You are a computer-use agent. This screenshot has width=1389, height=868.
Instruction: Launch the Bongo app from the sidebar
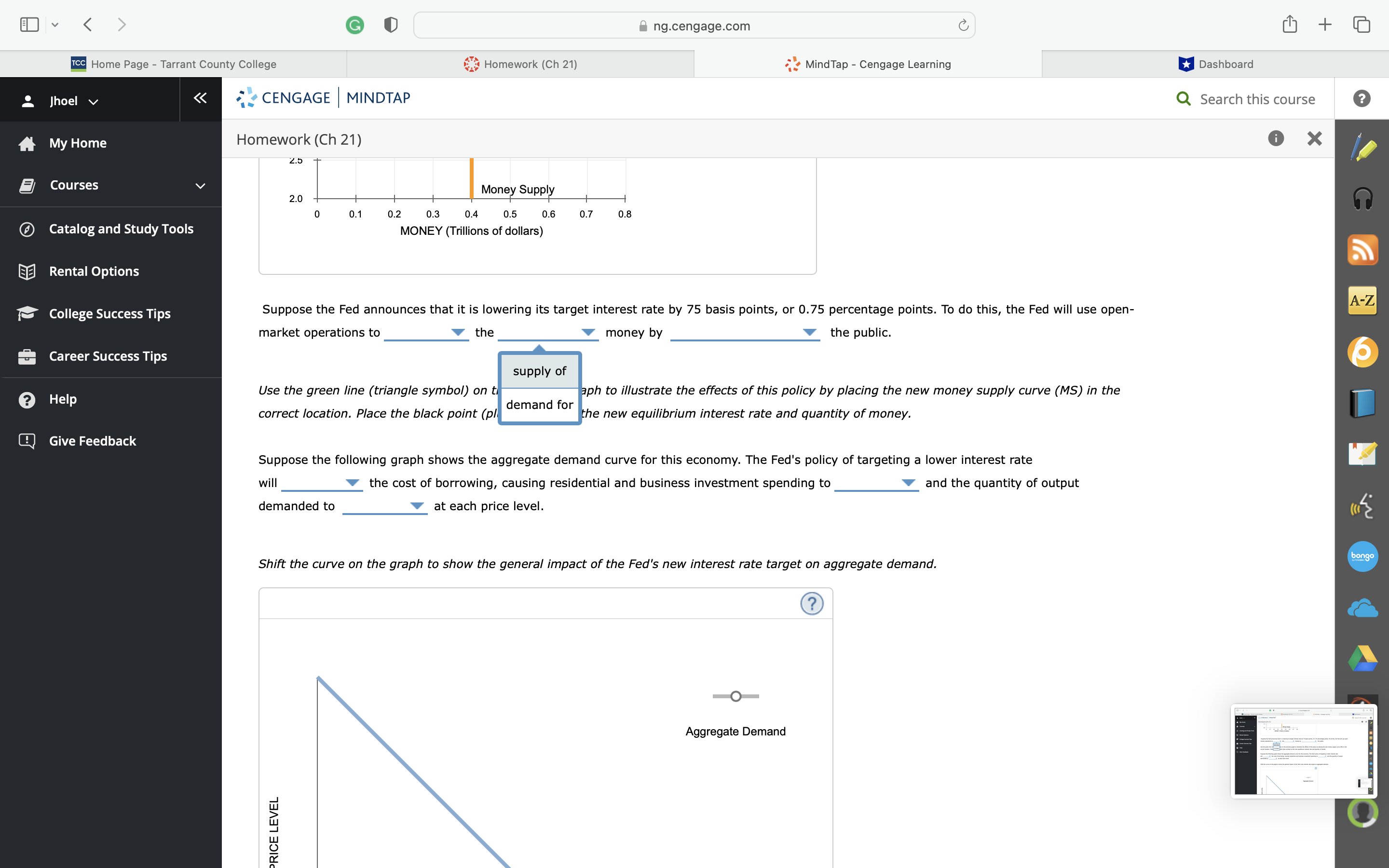coord(1363,556)
